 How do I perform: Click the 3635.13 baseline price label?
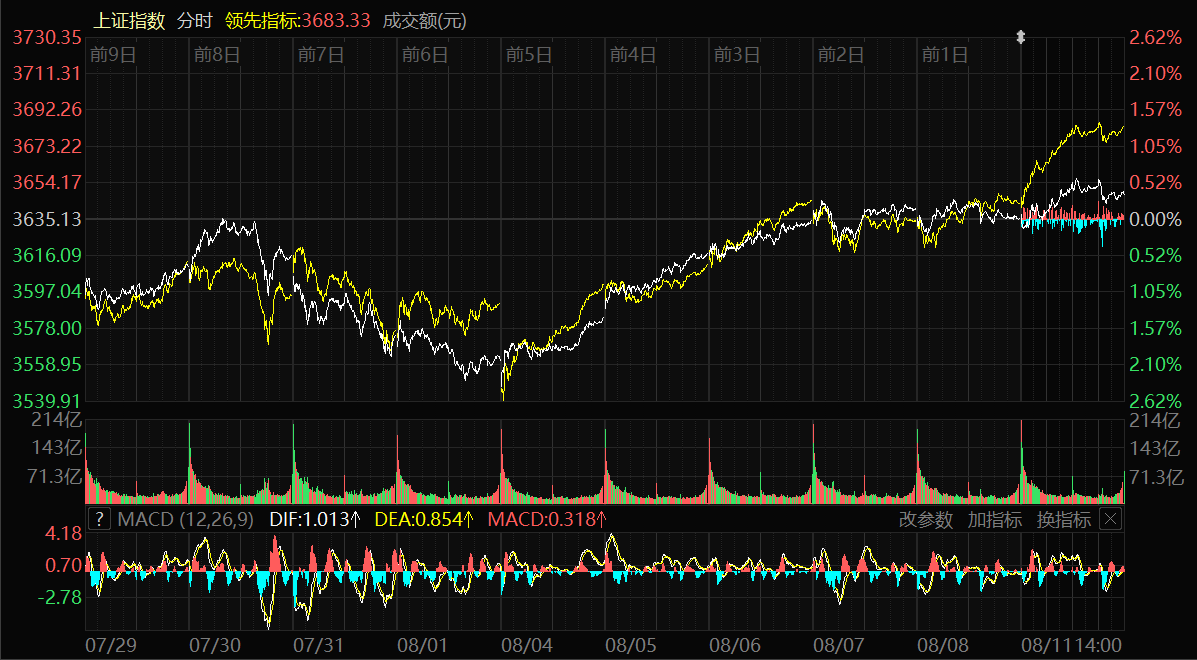(x=47, y=219)
